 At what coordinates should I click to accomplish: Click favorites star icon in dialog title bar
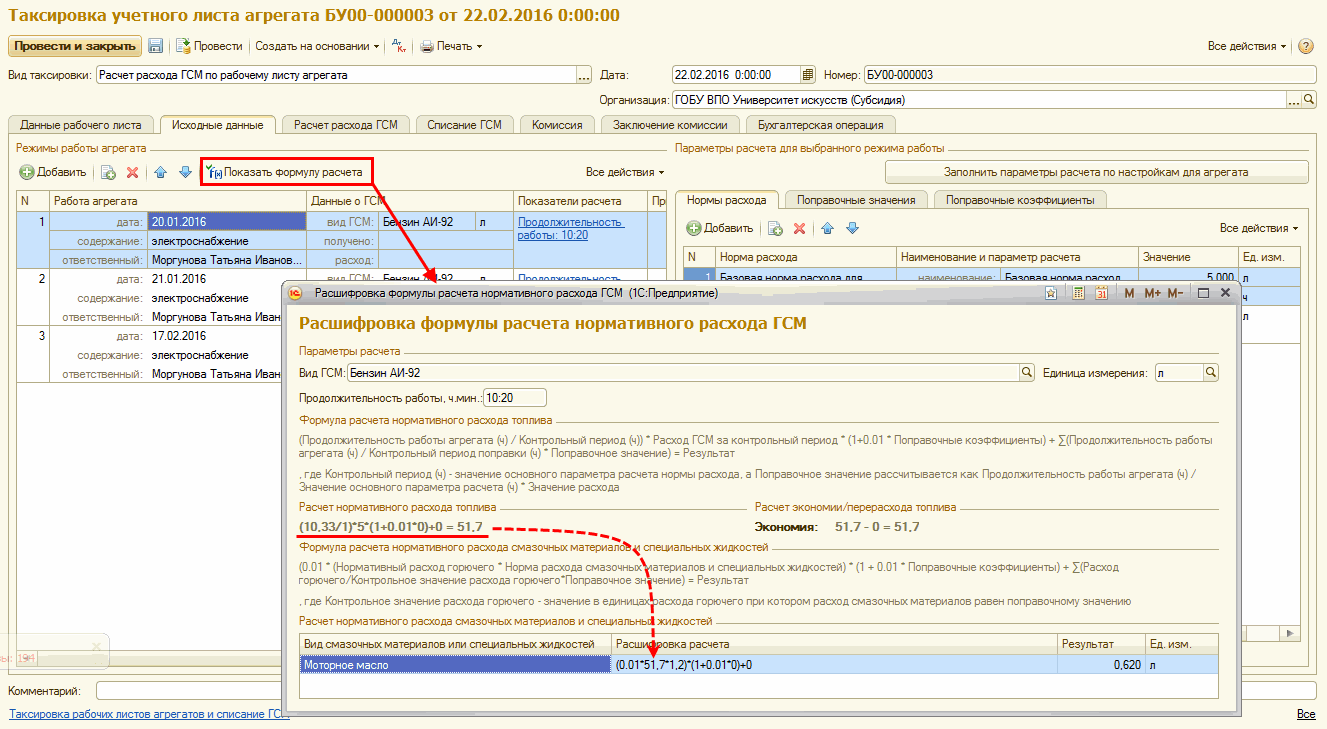tap(1051, 293)
